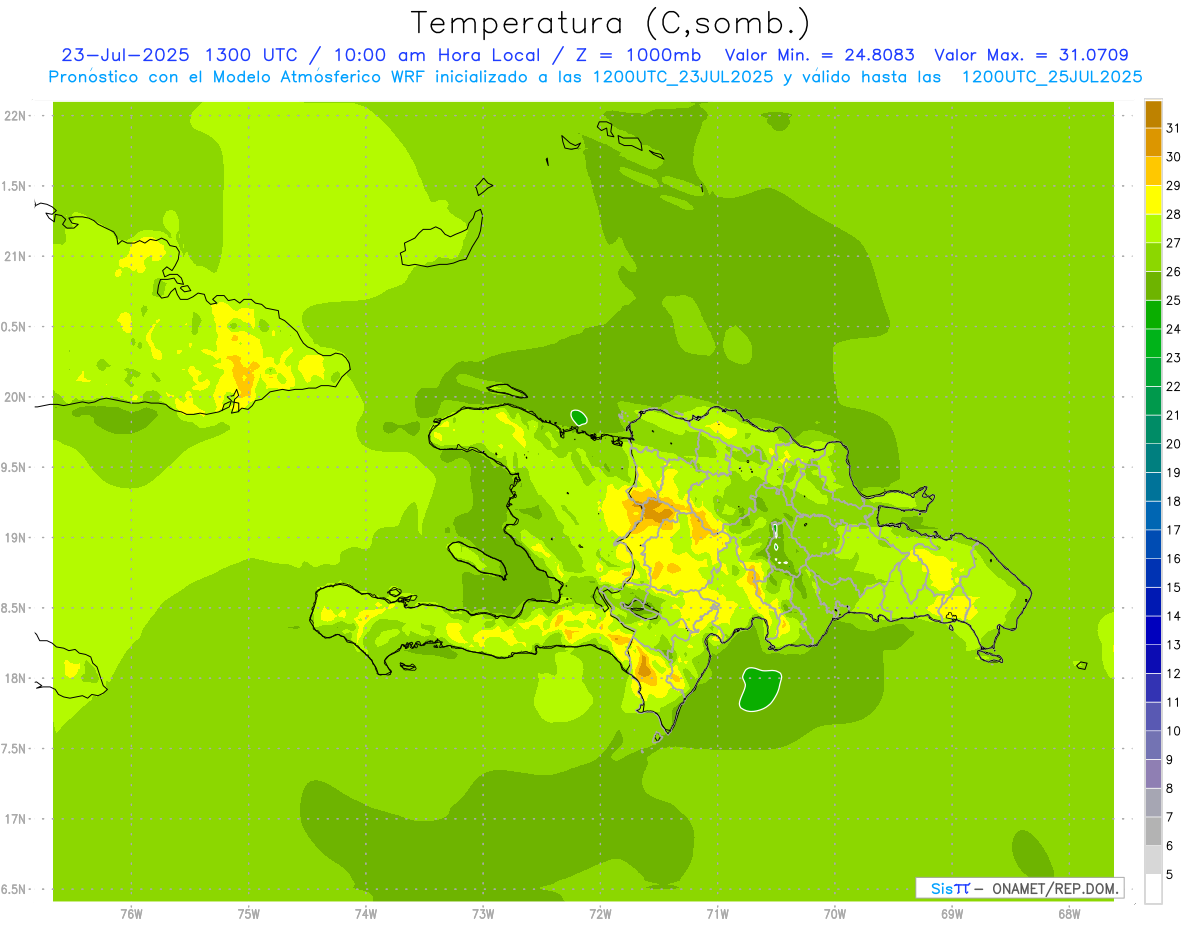This screenshot has height=927, width=1200.
Task: Click the '76W' longitude label
Action: [x=131, y=914]
